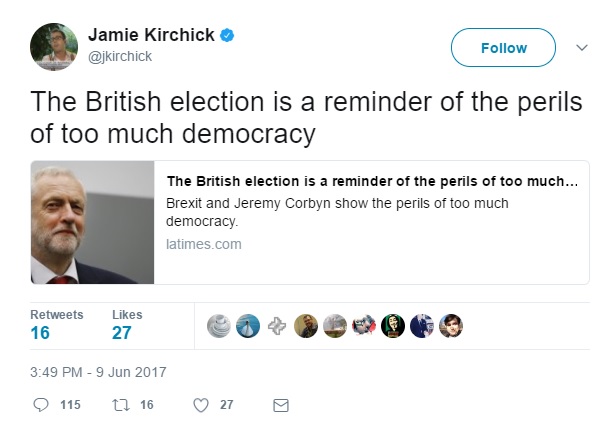The image size is (615, 425).
Task: Open the latimes.com article card title
Action: tap(372, 181)
